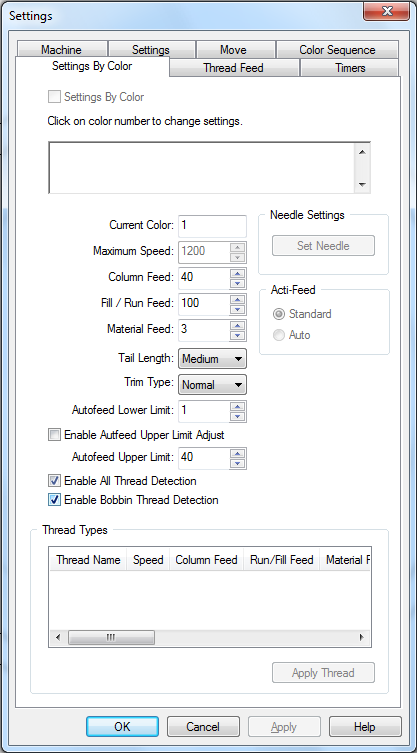Decrease Fill / Run Feed value
This screenshot has width=417, height=753.
pos(237,309)
